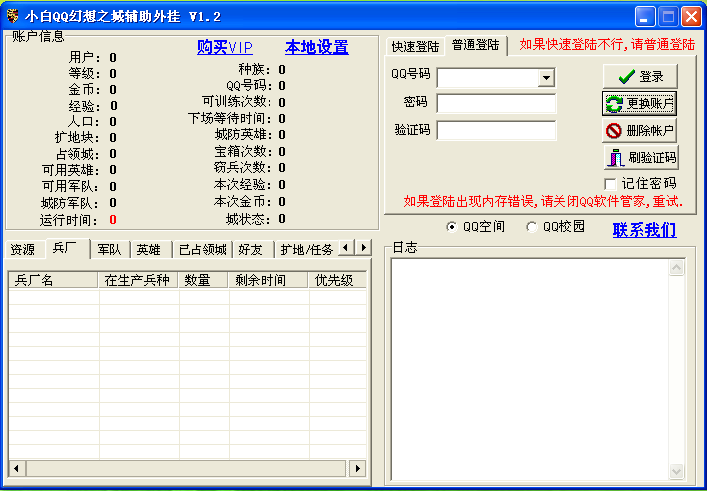Toggle the 记住密码 checkbox
Screen dimensions: 707x491
point(610,184)
